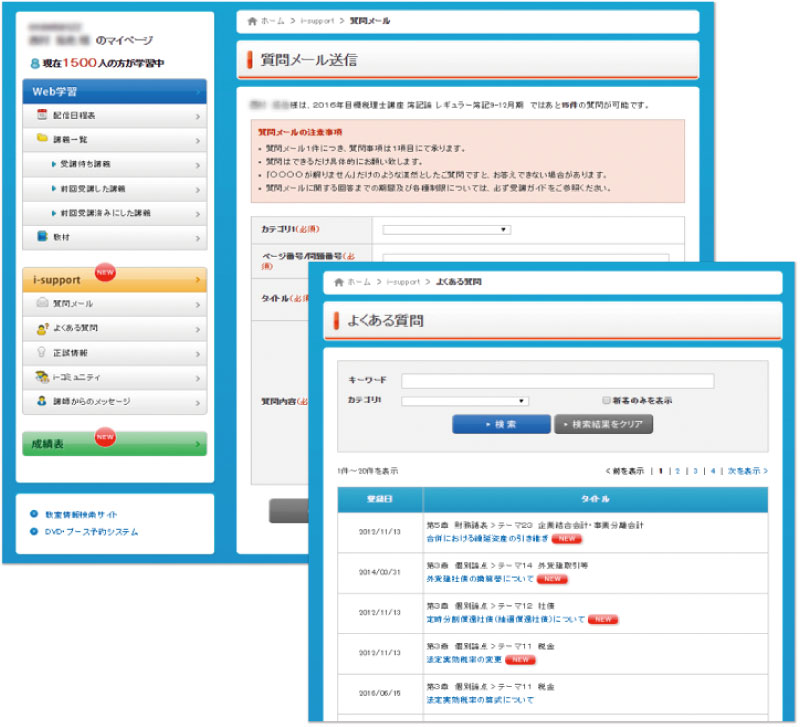
Task: Click the キーワード search input field
Action: point(557,381)
